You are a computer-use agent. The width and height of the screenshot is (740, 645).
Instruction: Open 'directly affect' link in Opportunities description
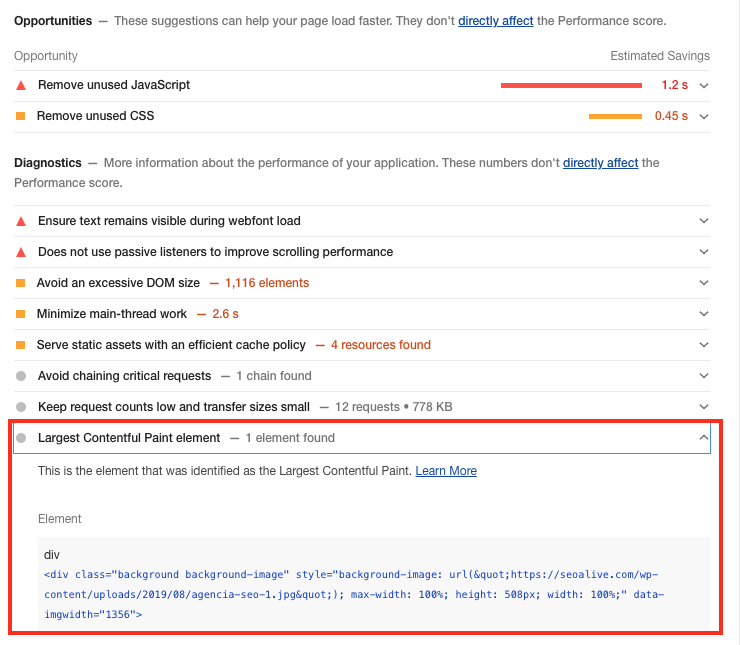coord(495,21)
